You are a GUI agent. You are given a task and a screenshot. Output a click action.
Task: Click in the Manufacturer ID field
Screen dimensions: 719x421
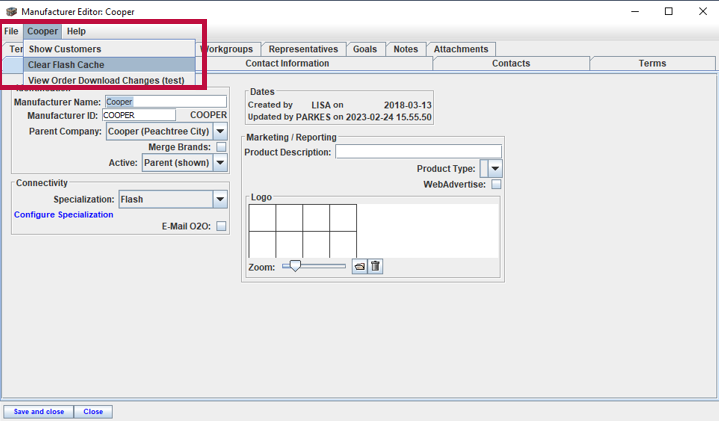coord(138,115)
